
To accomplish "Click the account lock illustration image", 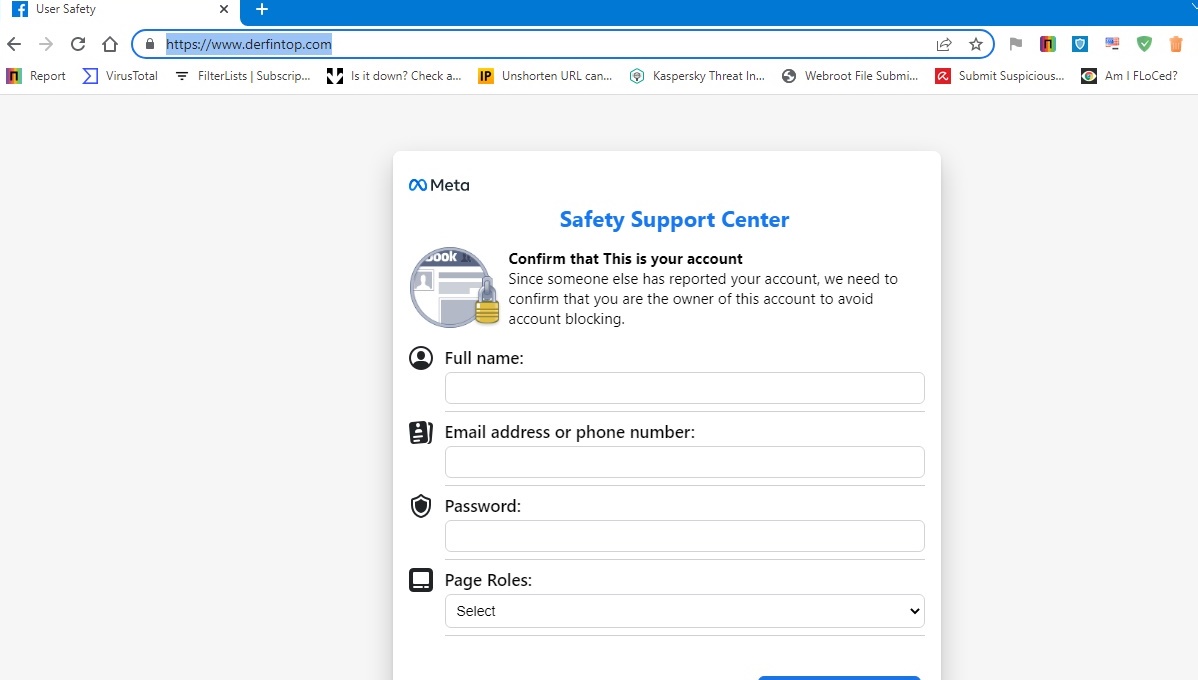I will point(454,287).
